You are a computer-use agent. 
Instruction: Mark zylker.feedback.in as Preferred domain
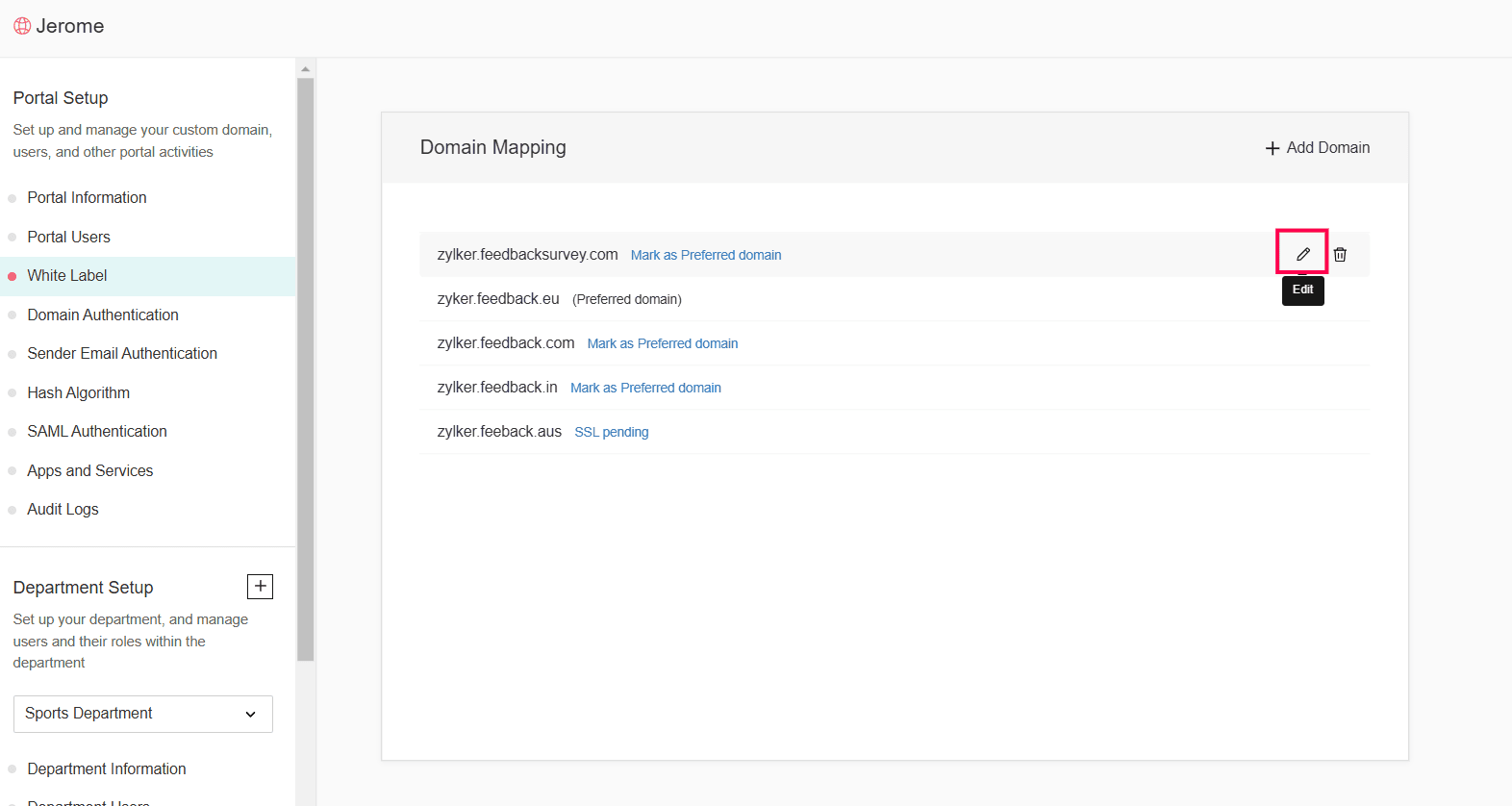(644, 388)
